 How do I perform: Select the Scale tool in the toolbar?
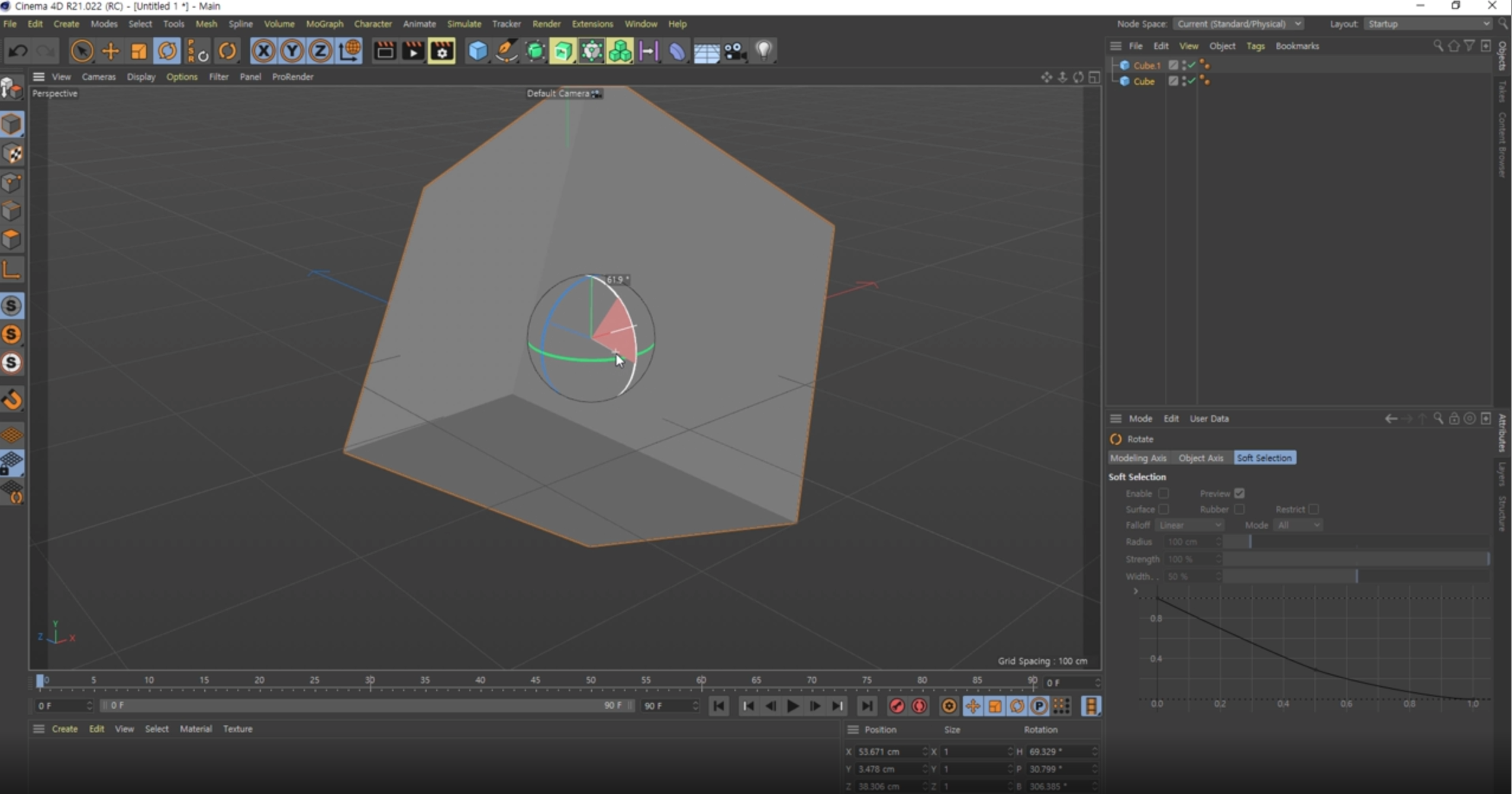click(x=138, y=52)
